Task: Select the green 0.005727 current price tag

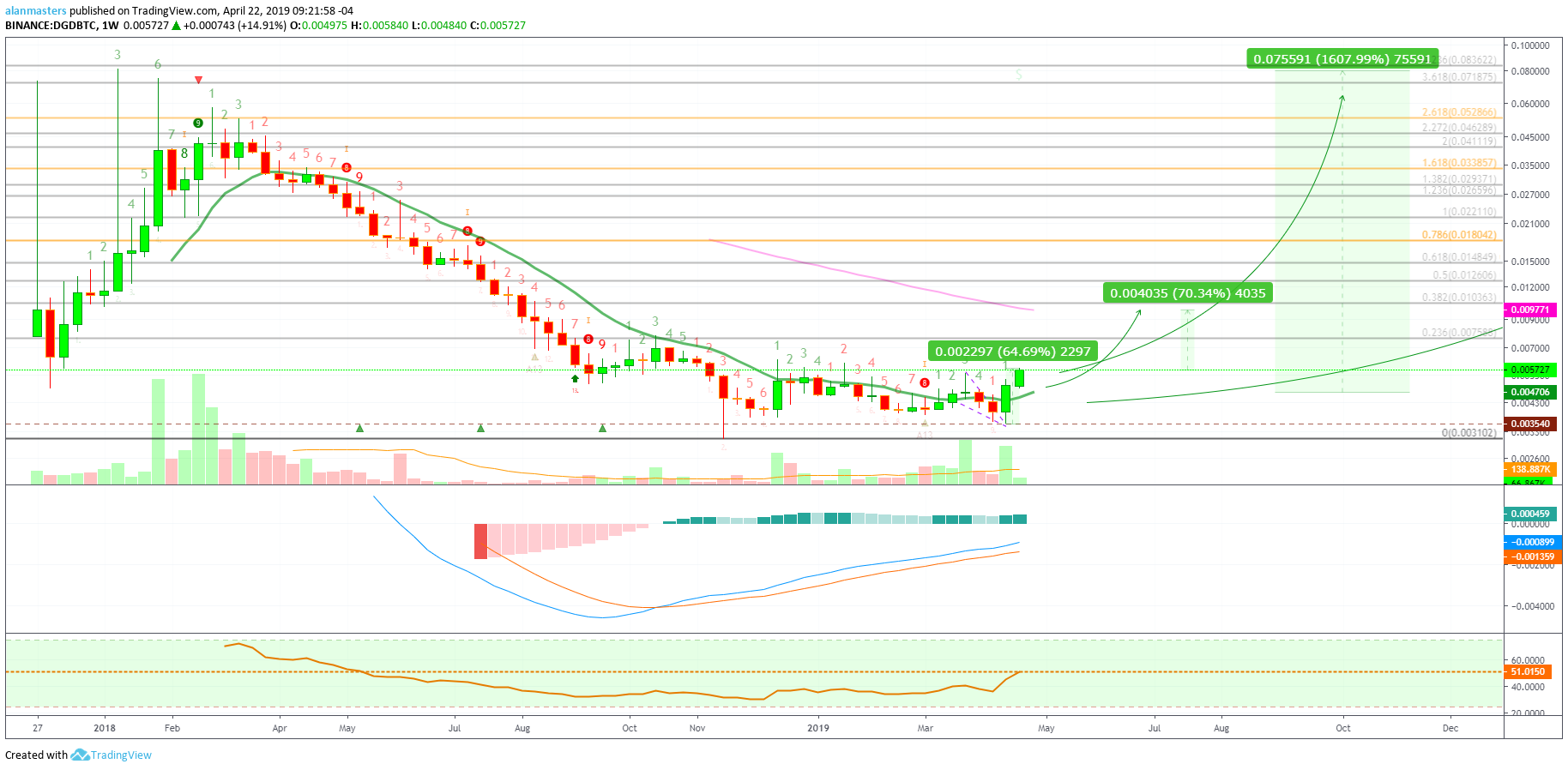Action: coord(1529,370)
